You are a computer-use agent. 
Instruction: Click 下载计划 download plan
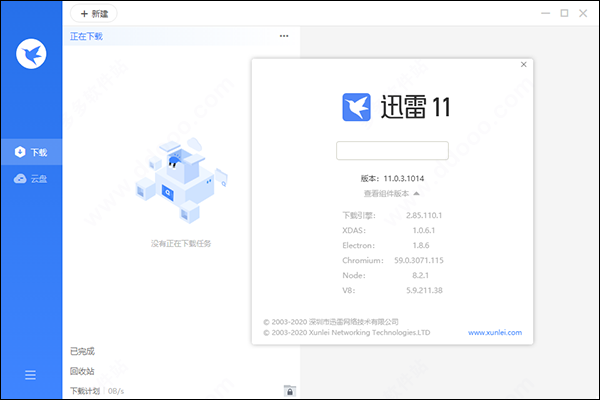tap(85, 391)
